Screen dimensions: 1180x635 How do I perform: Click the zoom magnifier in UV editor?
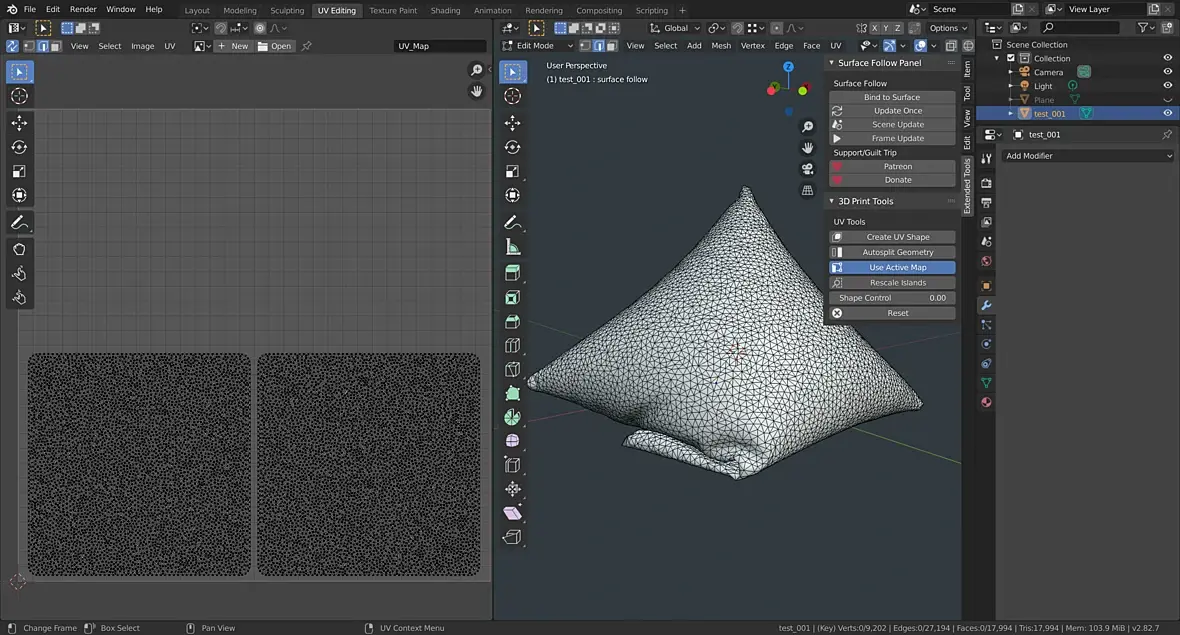click(477, 70)
